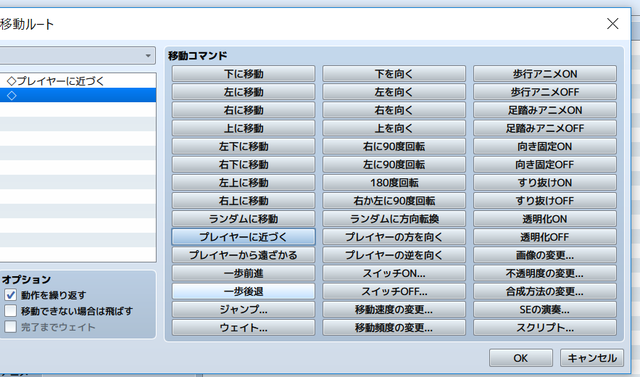Open the スクリプト... editor
The image size is (640, 377).
(x=544, y=328)
